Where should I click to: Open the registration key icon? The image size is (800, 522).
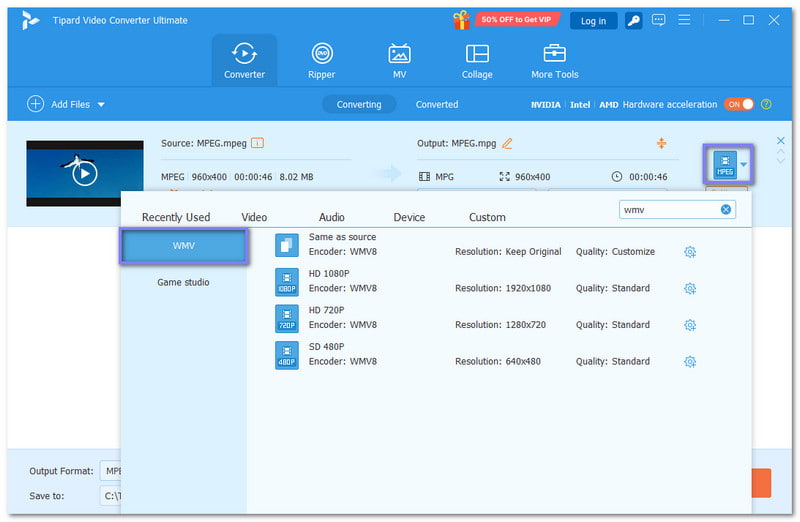tap(633, 20)
